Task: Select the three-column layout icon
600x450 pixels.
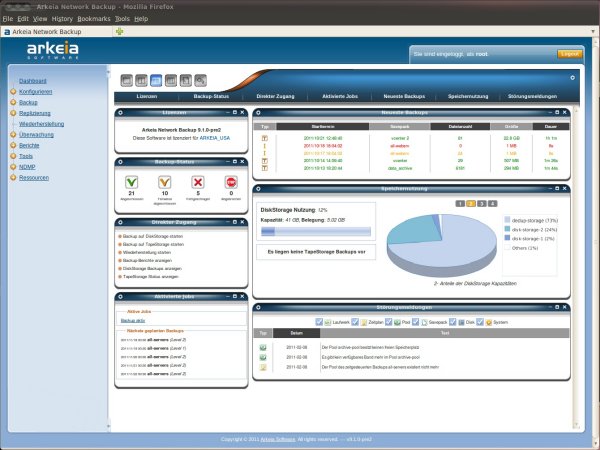Action: [171, 80]
